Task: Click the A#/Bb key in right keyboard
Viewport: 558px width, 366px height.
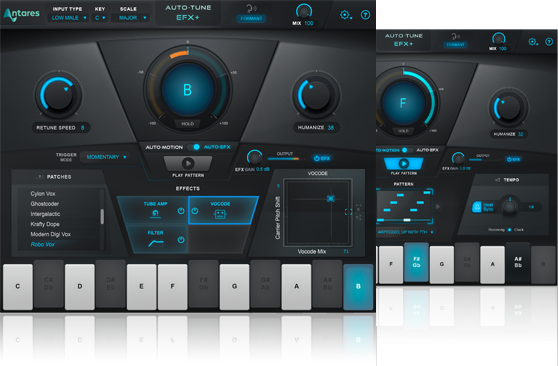Action: click(x=518, y=262)
